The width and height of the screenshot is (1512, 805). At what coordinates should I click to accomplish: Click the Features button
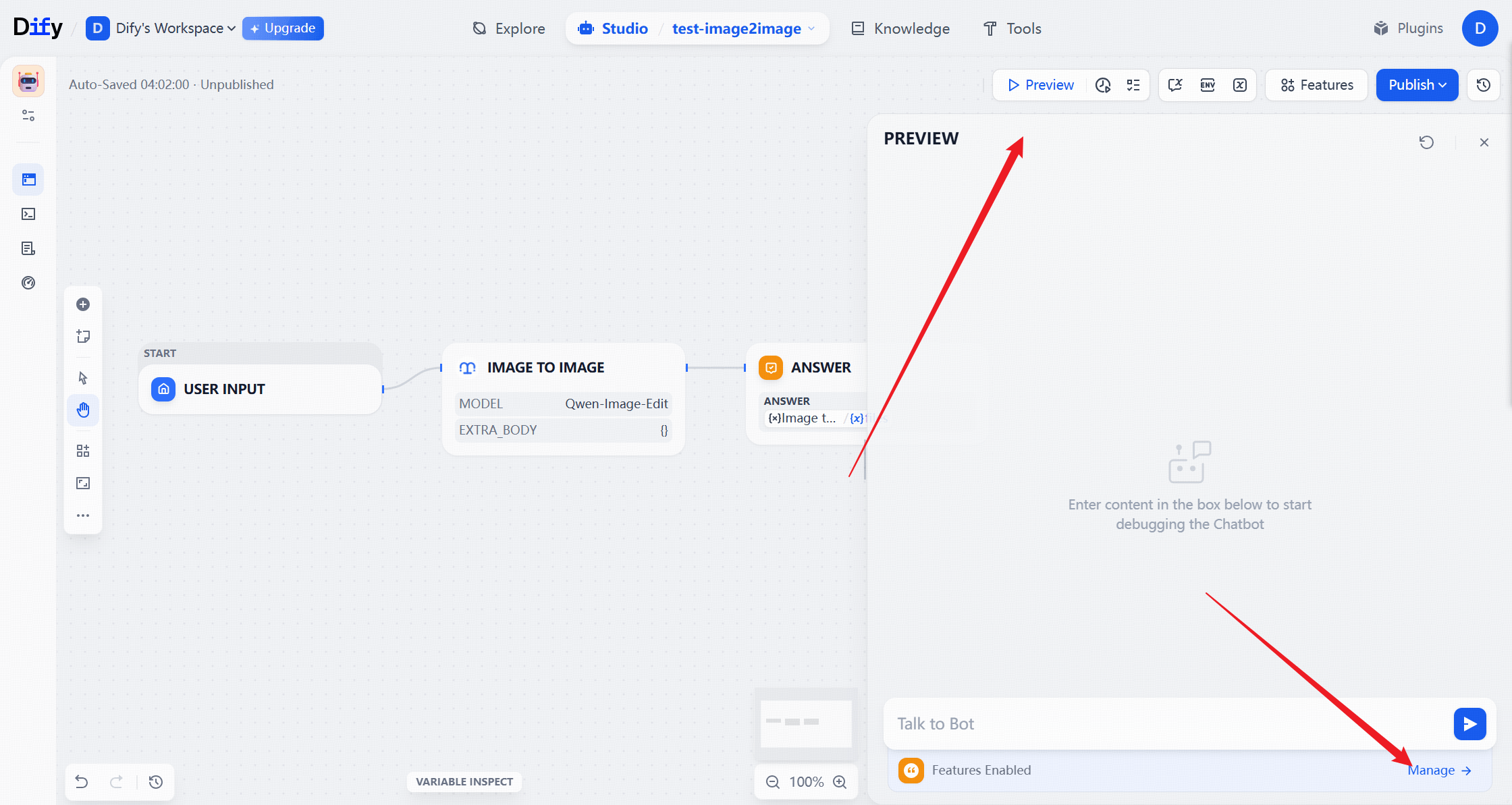coord(1316,85)
